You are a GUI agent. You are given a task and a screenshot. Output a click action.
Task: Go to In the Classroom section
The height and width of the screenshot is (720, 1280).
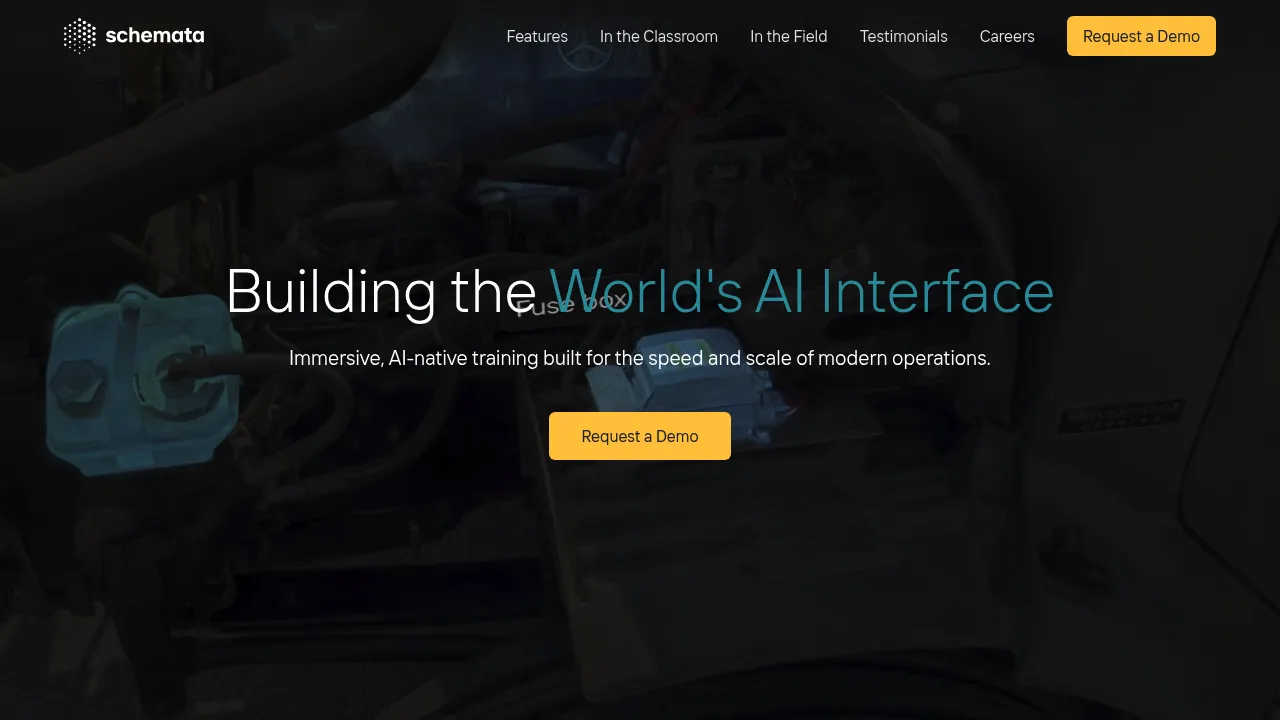coord(659,36)
